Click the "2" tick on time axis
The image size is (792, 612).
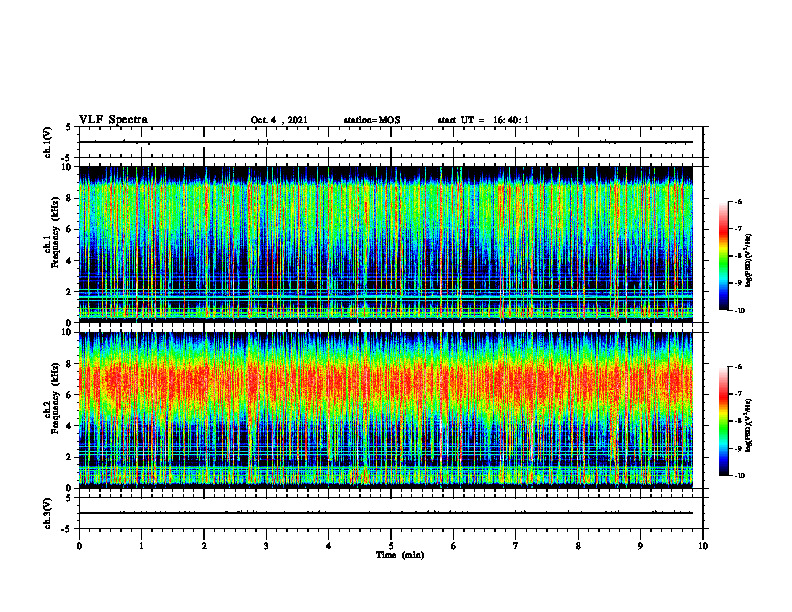tap(204, 546)
